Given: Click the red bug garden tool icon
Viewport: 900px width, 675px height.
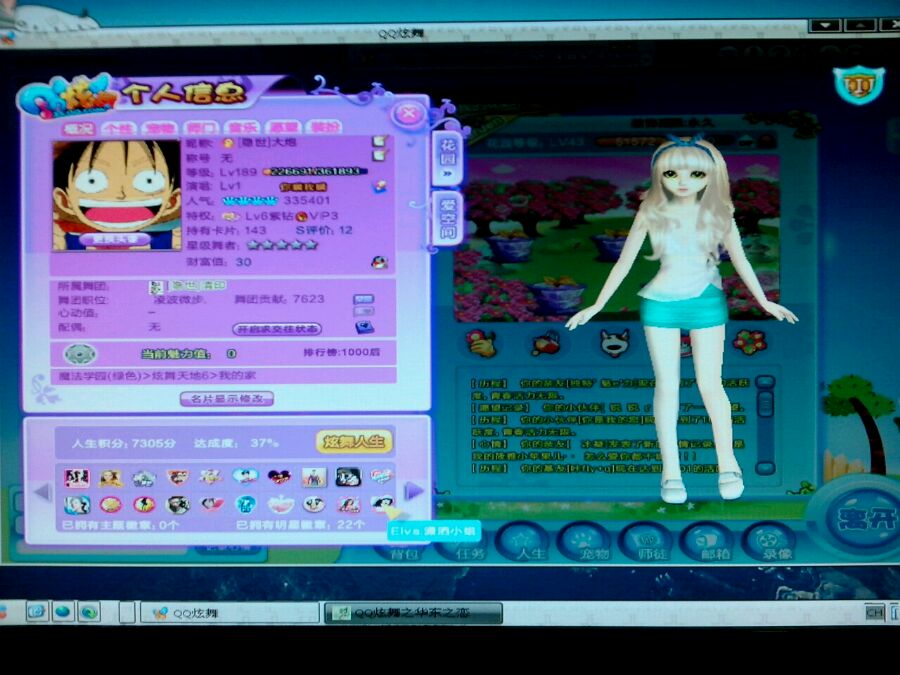Looking at the screenshot, I should [547, 343].
